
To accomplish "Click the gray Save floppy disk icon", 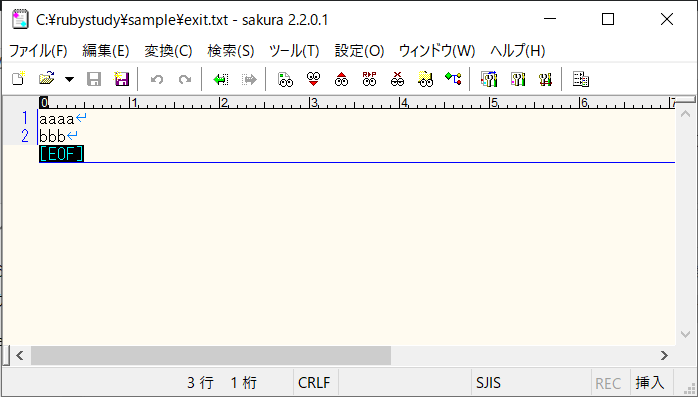I will 94,79.
